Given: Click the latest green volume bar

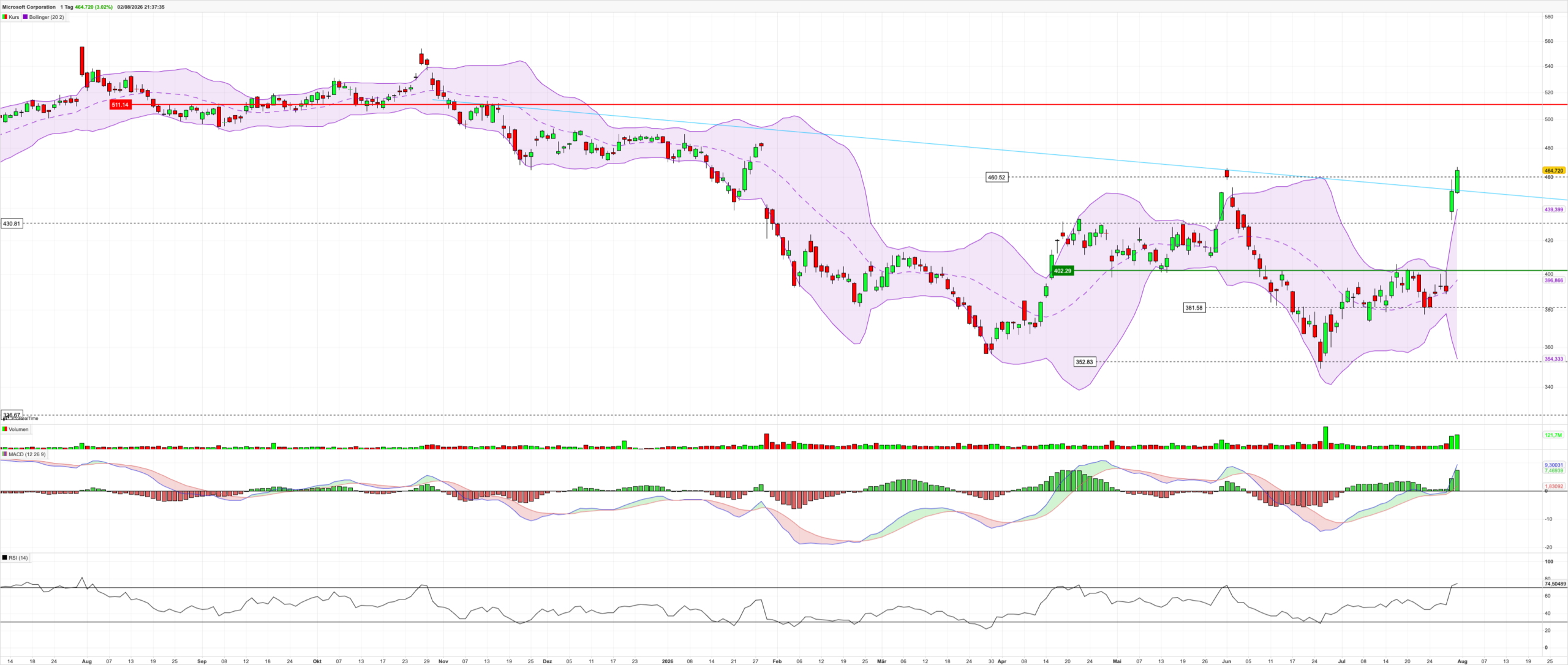Looking at the screenshot, I should tap(1457, 441).
